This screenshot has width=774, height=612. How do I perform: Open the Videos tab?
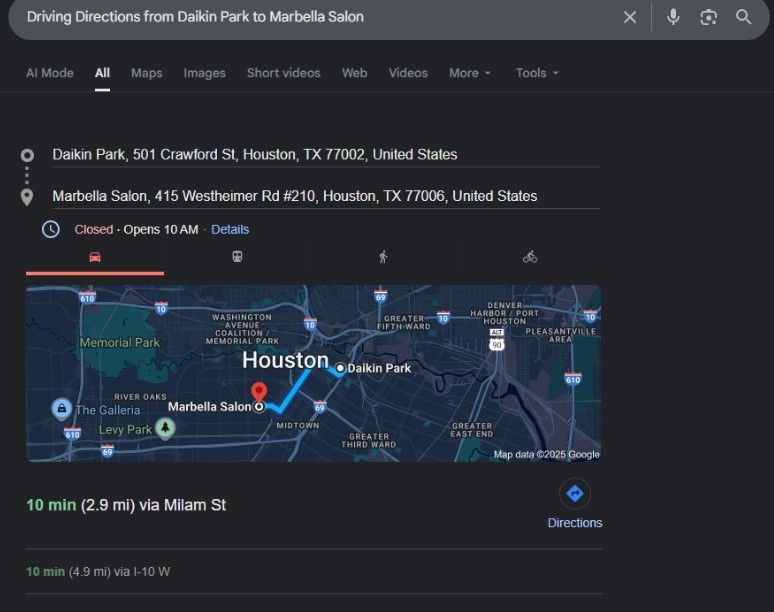coord(408,73)
